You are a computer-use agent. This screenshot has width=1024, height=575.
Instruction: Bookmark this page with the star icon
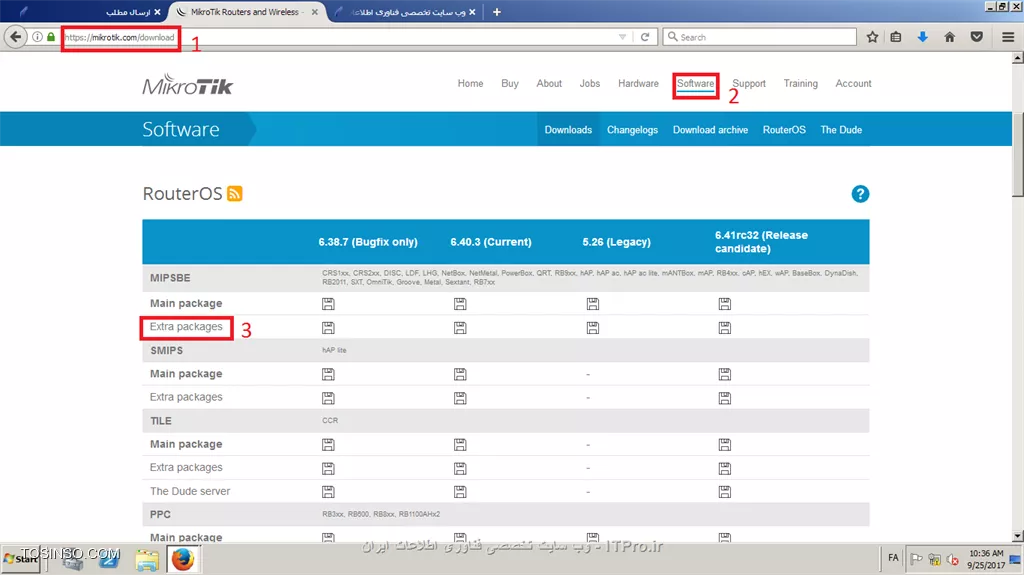point(872,37)
